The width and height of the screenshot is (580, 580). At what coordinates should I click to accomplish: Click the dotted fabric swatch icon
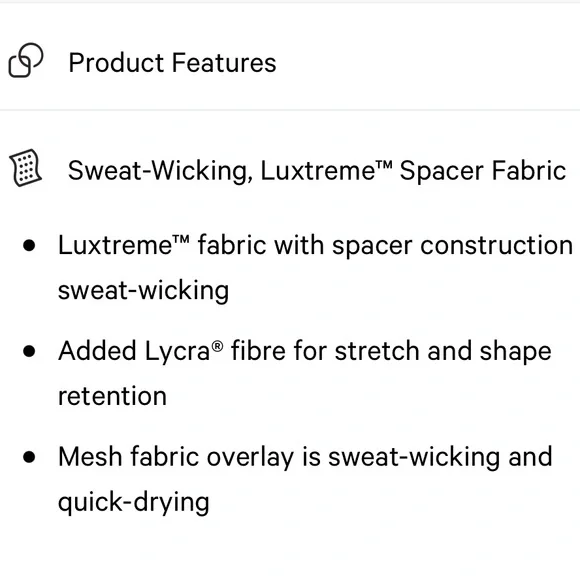(x=26, y=168)
